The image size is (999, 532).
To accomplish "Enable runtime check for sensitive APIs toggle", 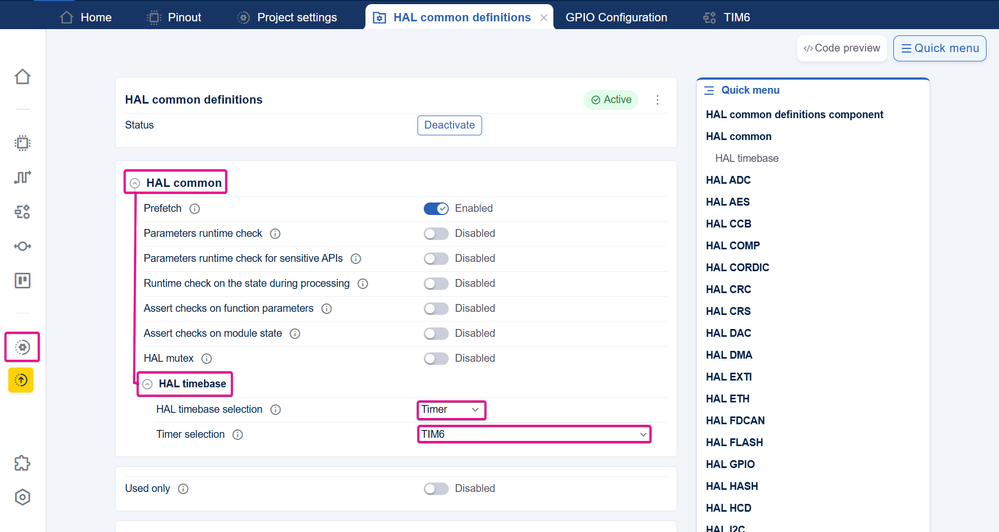I will coord(436,259).
